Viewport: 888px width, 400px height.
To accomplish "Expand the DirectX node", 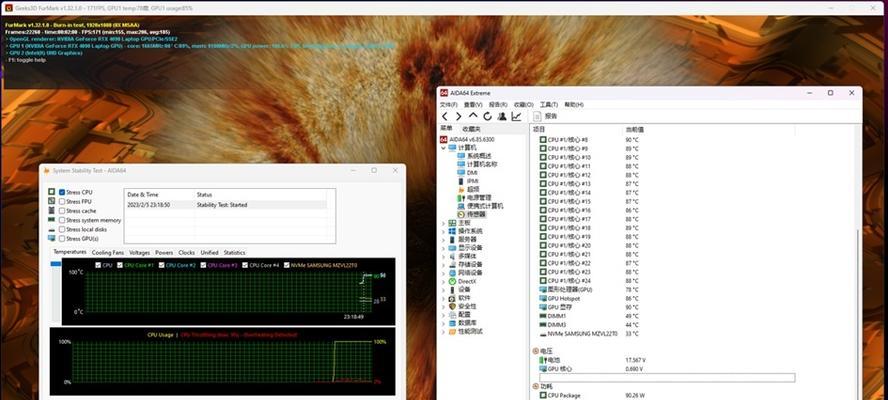I will 443,282.
